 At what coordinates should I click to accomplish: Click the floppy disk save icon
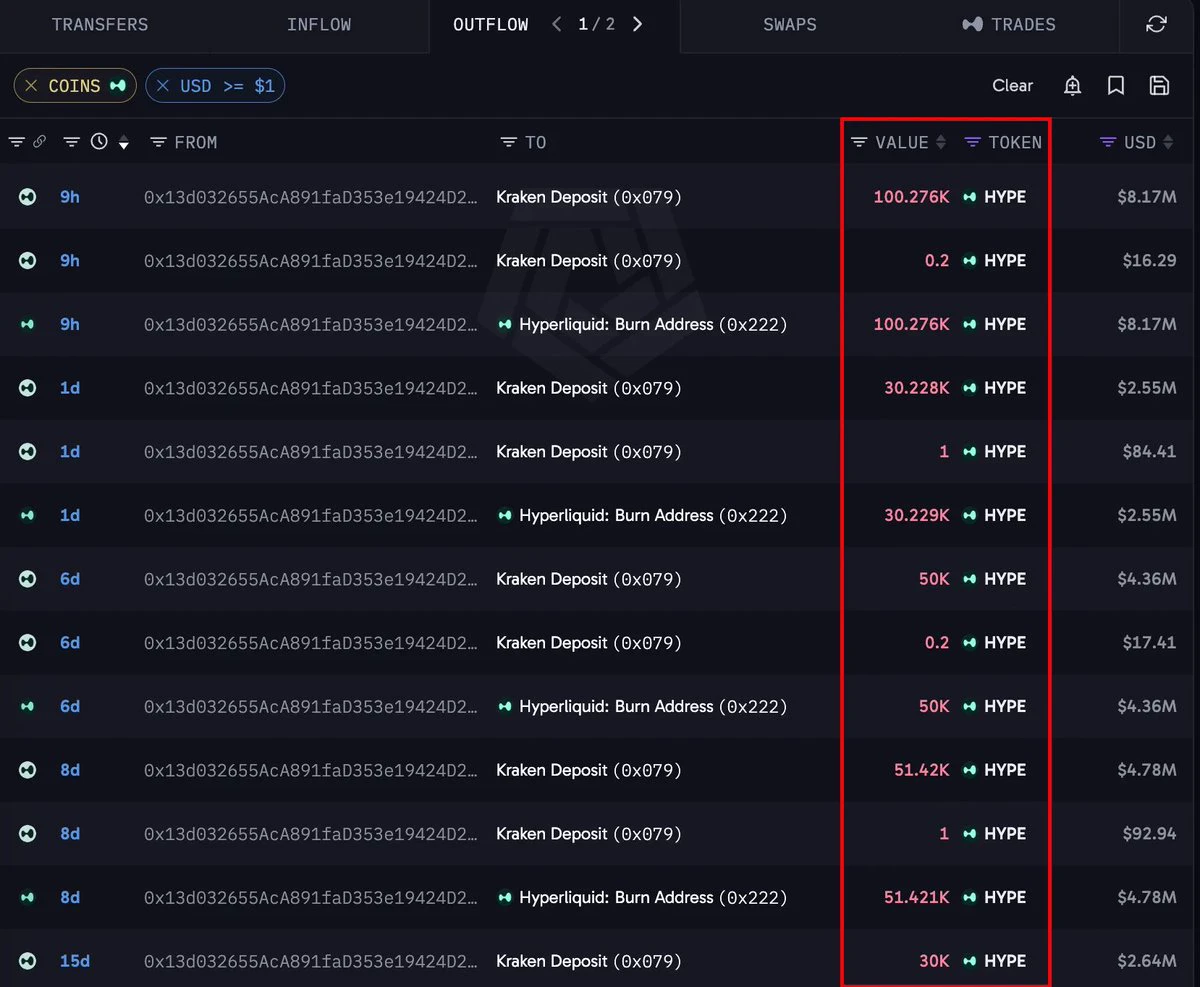pyautogui.click(x=1159, y=86)
